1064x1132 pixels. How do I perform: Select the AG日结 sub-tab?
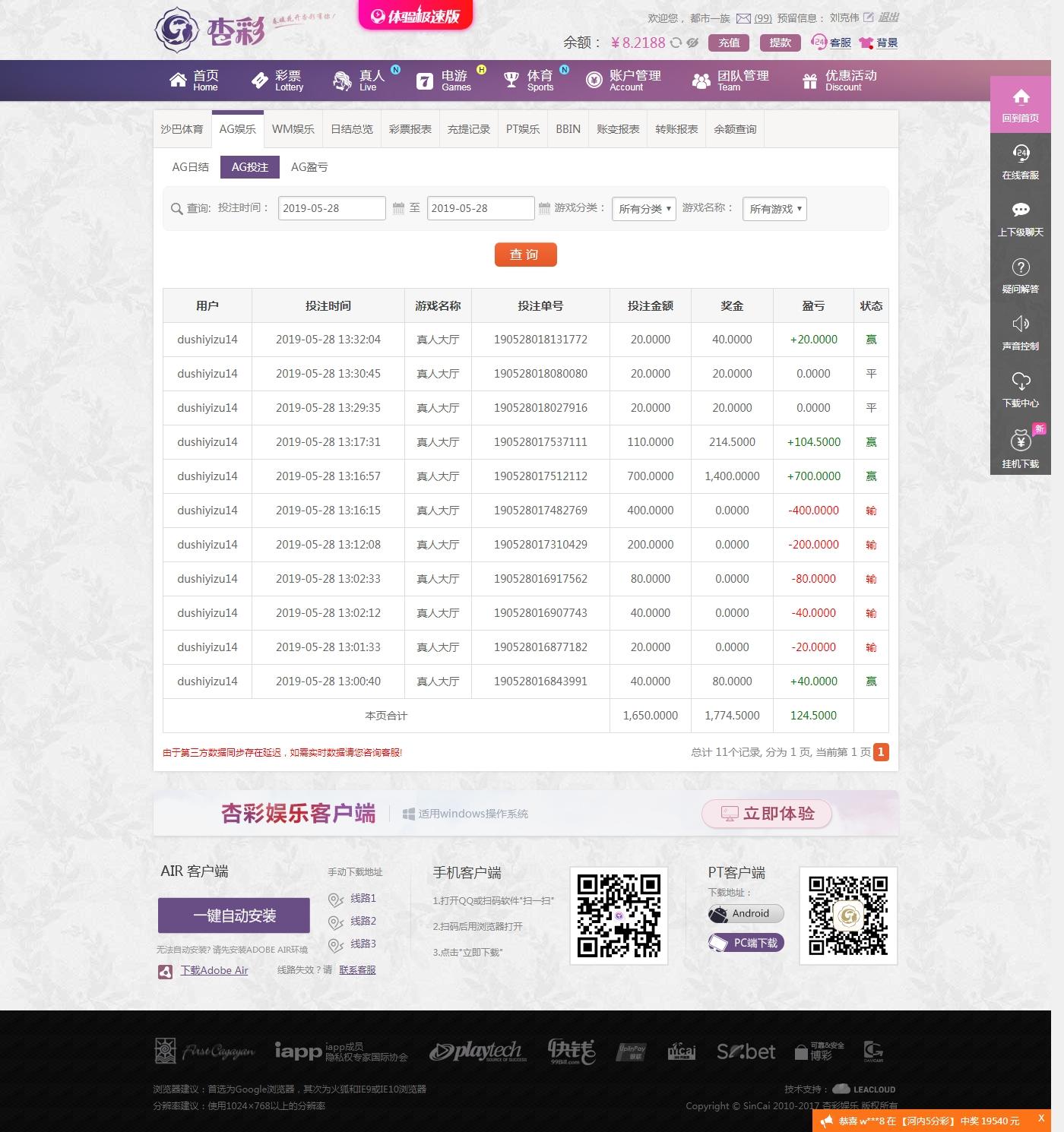[191, 167]
